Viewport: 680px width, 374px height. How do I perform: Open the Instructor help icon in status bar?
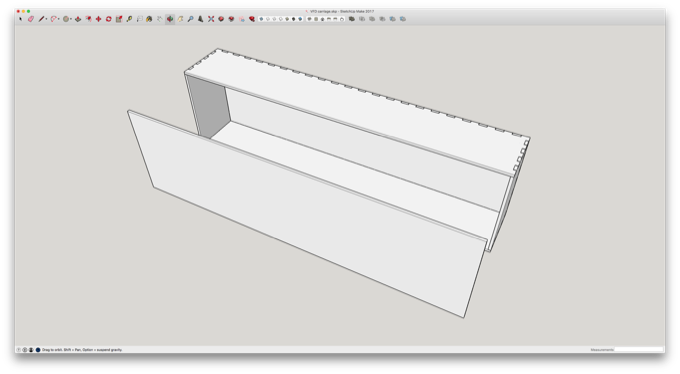click(38, 350)
